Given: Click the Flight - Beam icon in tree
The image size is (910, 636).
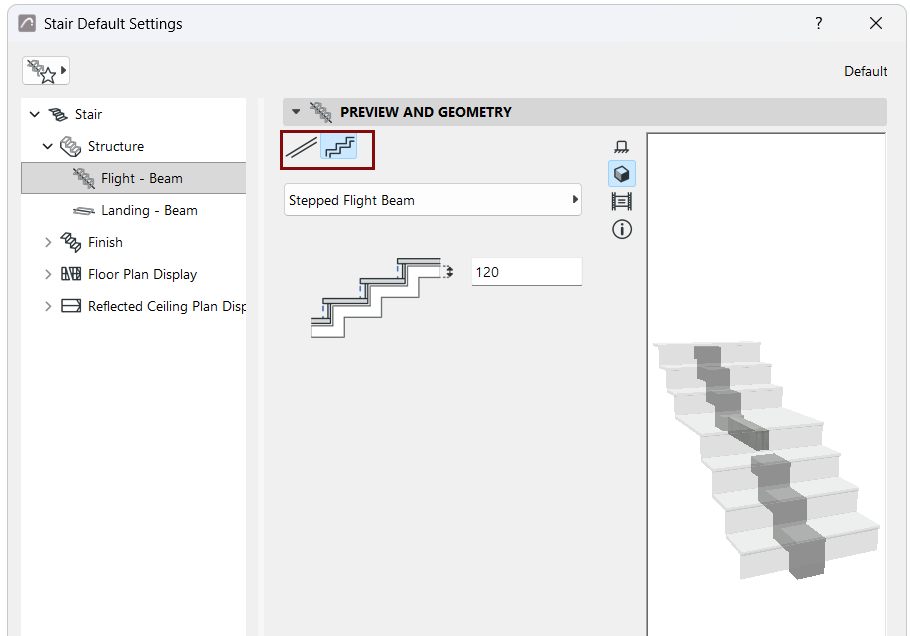Looking at the screenshot, I should pos(84,178).
